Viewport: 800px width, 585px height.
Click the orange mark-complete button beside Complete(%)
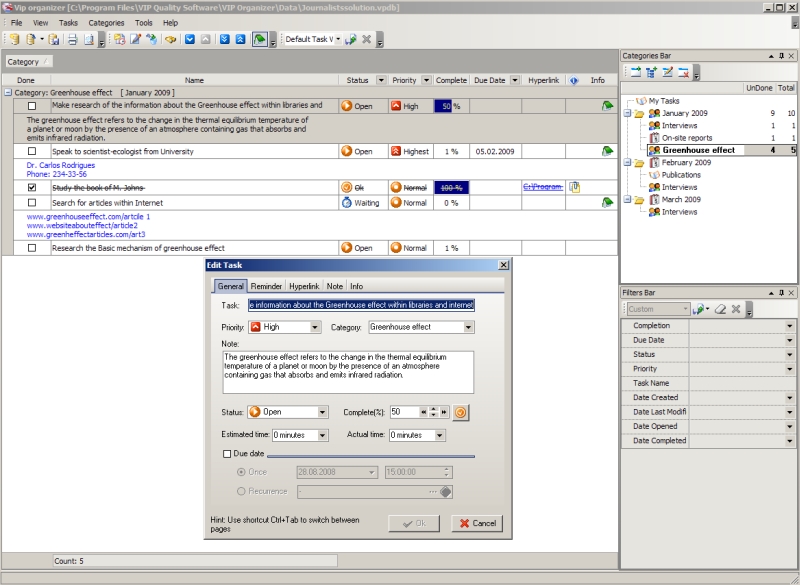[461, 411]
